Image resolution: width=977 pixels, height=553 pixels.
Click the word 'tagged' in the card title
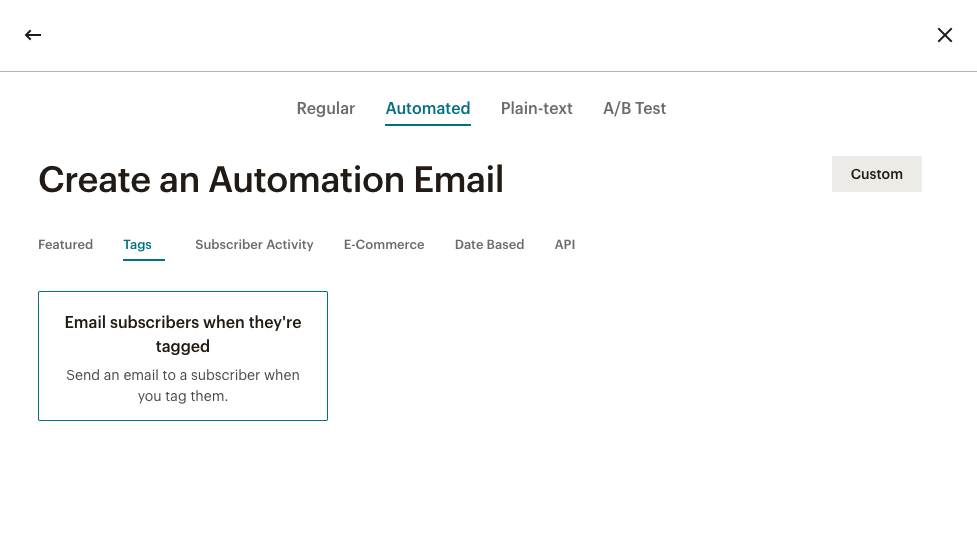point(183,347)
